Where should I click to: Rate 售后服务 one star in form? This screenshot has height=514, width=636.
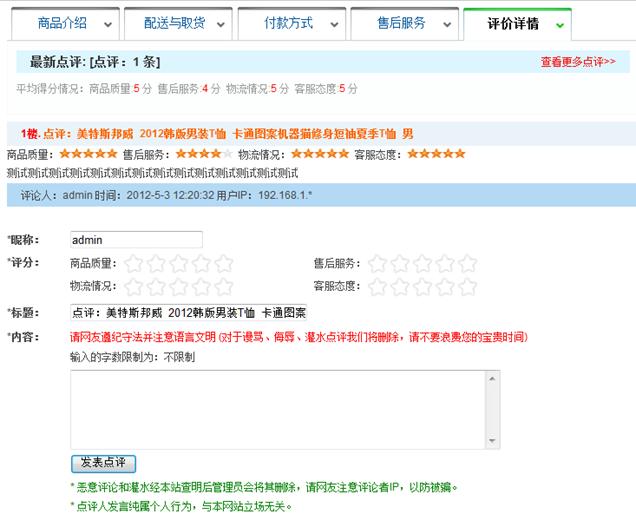pos(377,264)
